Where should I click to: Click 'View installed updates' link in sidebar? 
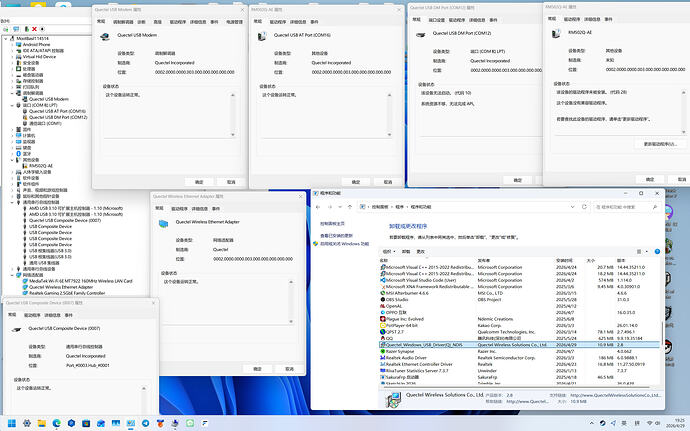(336, 236)
